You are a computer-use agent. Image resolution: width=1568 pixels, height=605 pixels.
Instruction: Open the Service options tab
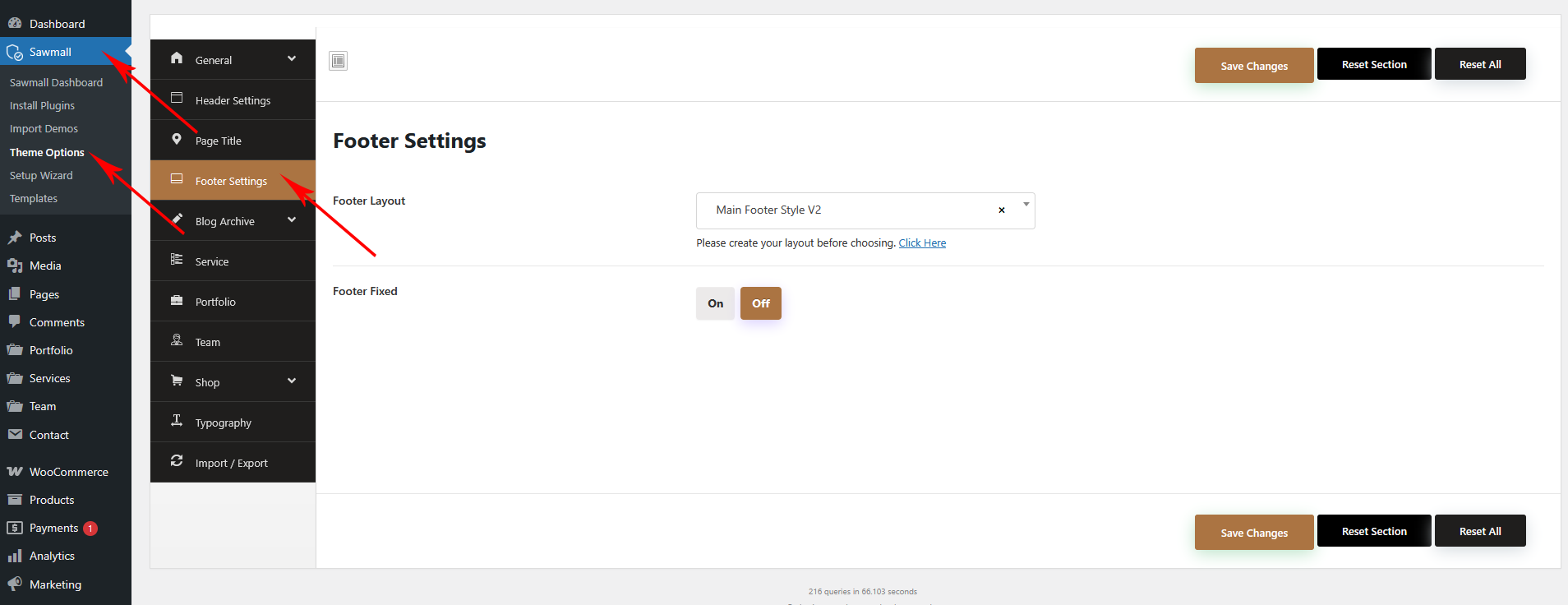(x=233, y=261)
